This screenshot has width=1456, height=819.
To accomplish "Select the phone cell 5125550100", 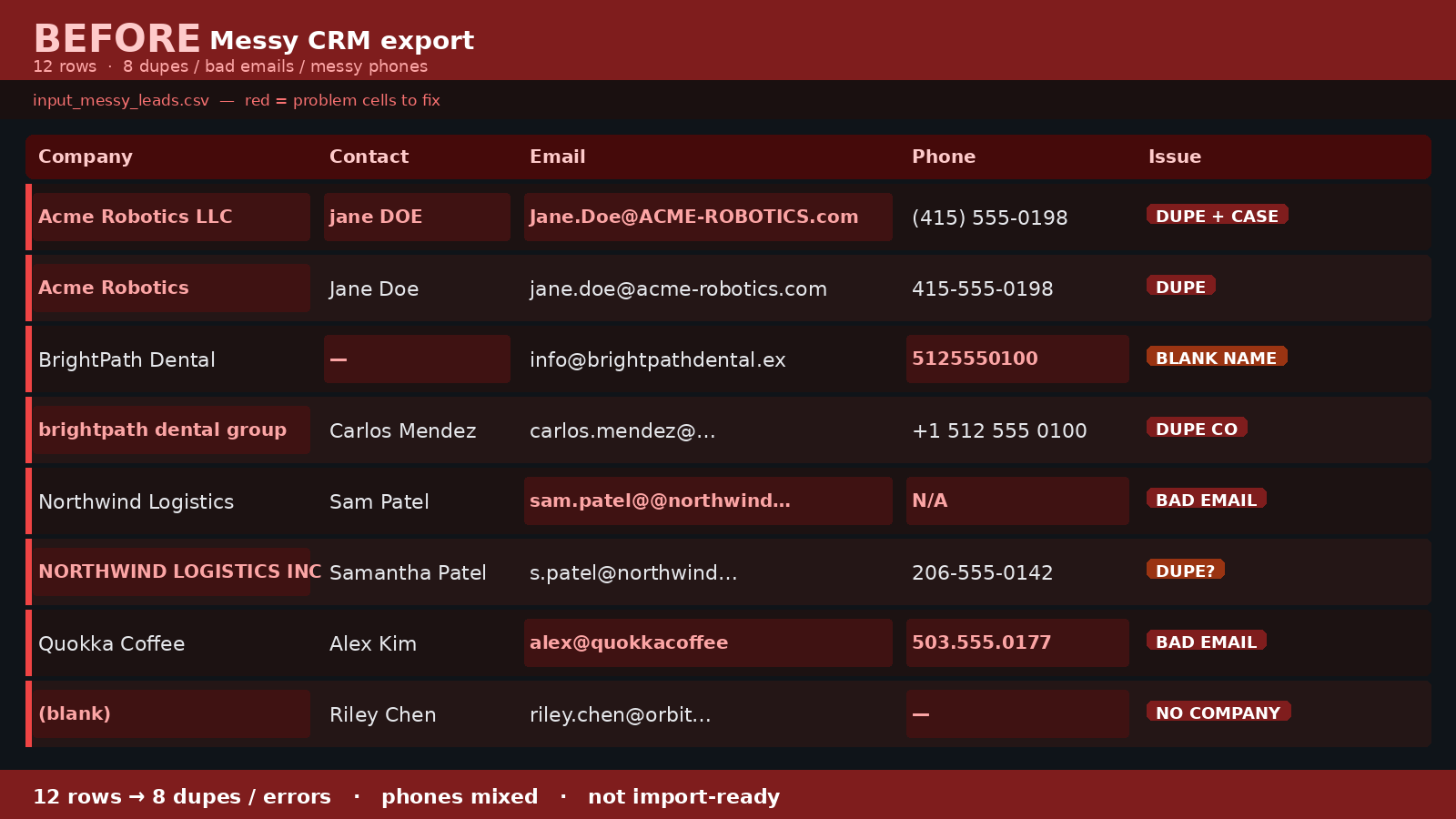I will click(1017, 359).
